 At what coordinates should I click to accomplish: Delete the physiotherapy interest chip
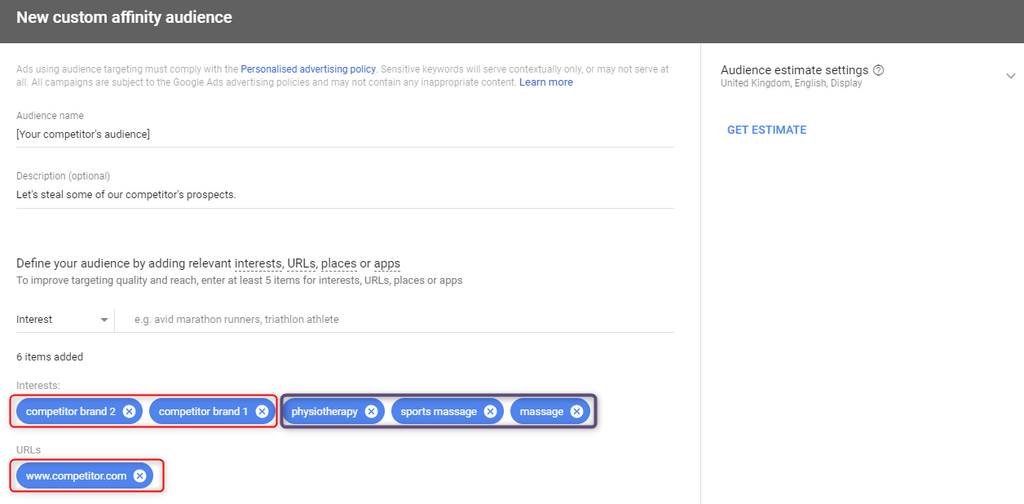click(x=371, y=411)
